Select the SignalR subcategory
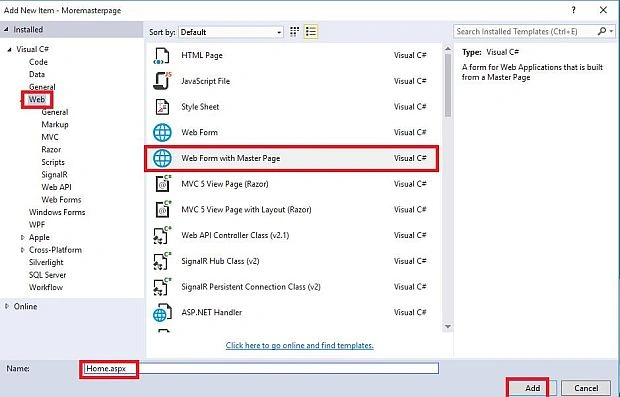620x397 pixels. click(55, 175)
